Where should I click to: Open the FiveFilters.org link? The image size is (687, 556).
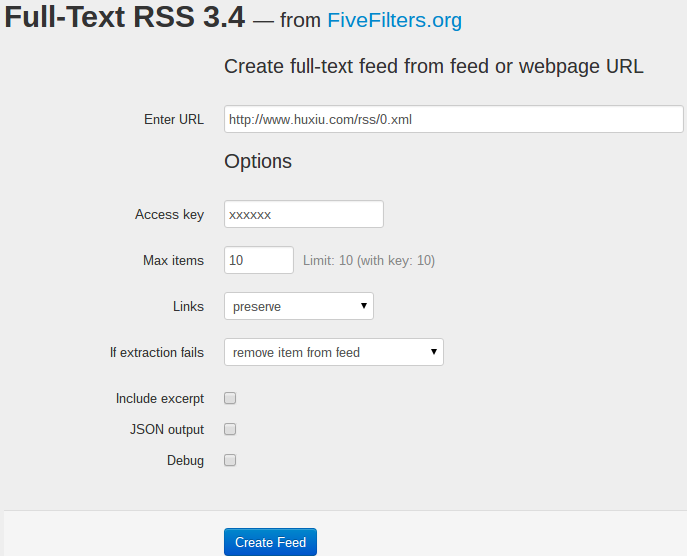394,20
